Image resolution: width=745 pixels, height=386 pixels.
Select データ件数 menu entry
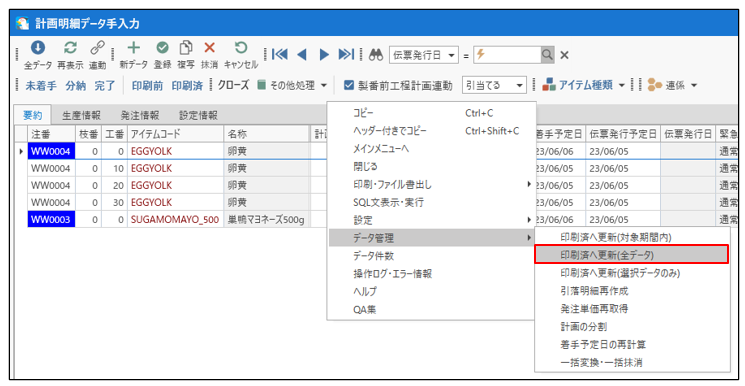coord(432,256)
